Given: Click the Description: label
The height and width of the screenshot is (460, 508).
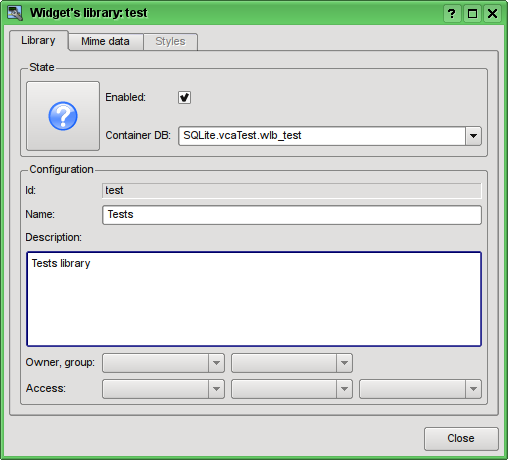Looking at the screenshot, I should (53, 237).
